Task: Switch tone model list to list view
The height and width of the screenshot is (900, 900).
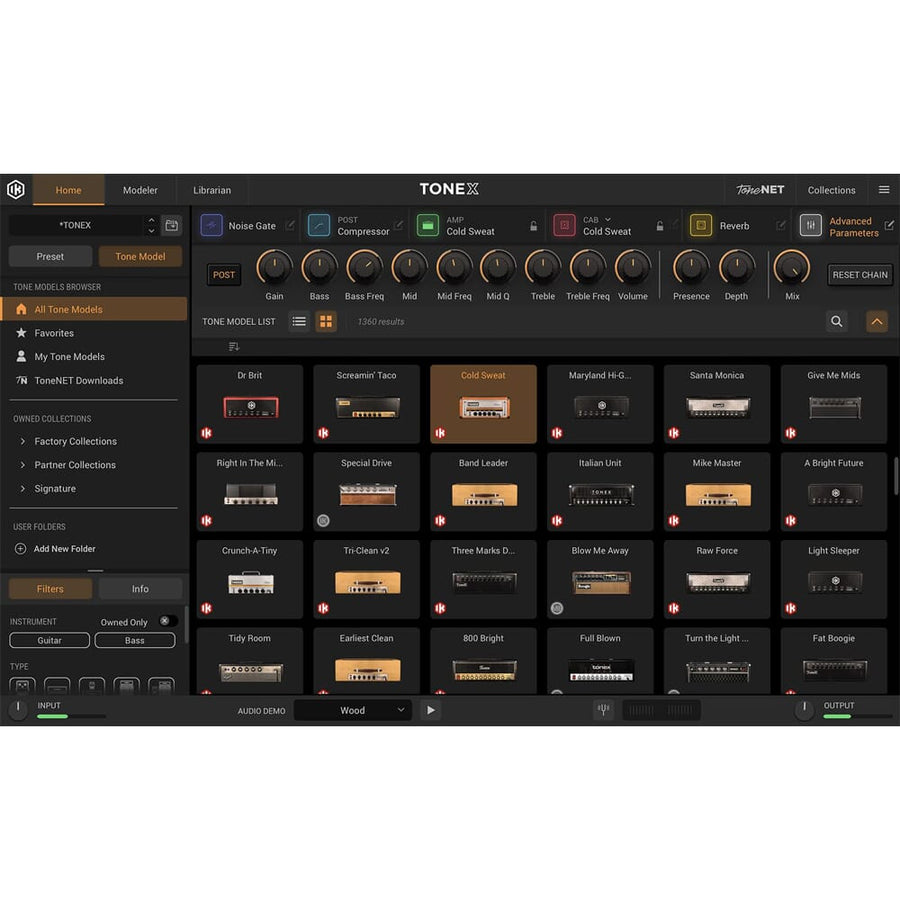Action: (299, 321)
